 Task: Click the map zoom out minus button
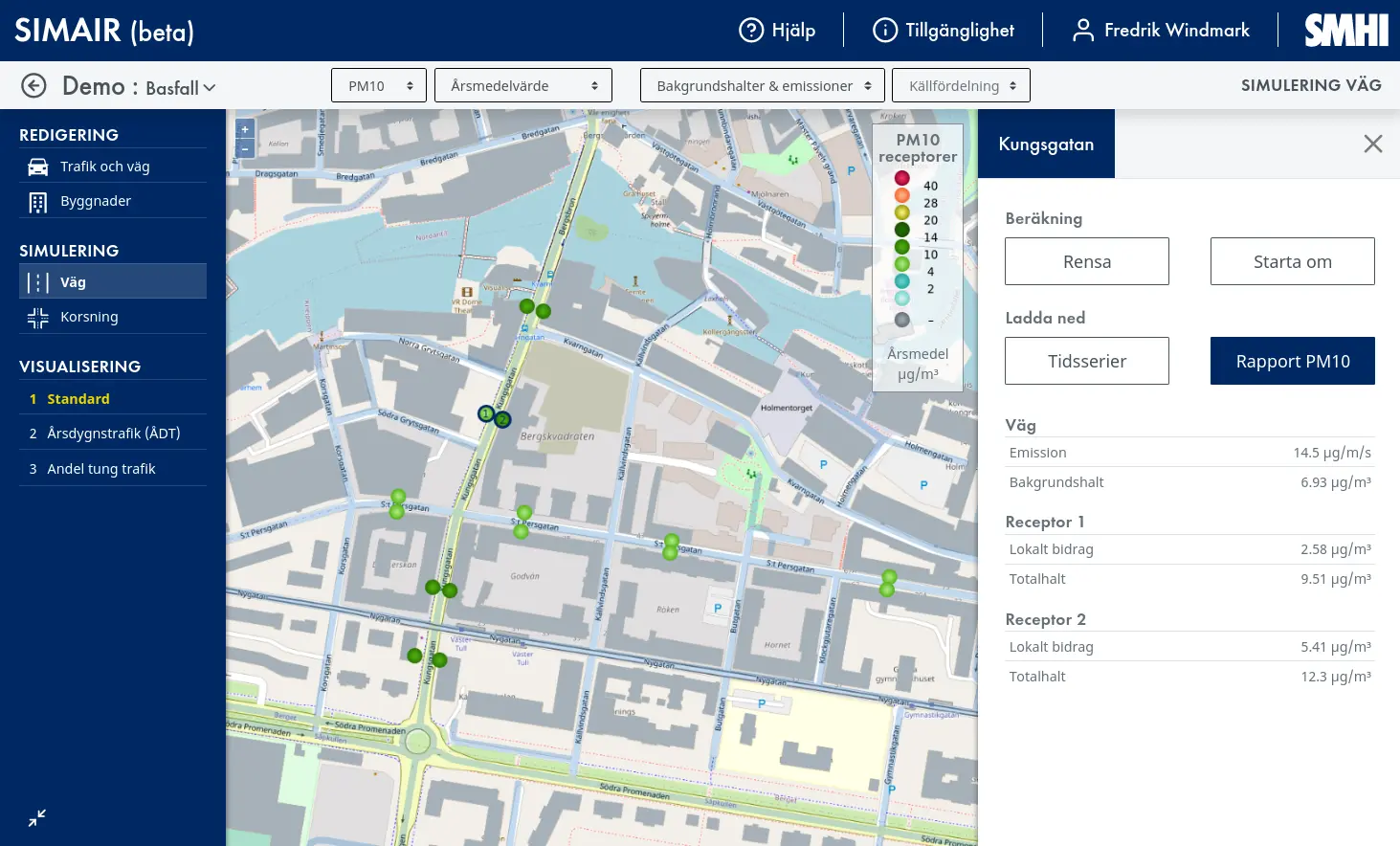coord(245,148)
